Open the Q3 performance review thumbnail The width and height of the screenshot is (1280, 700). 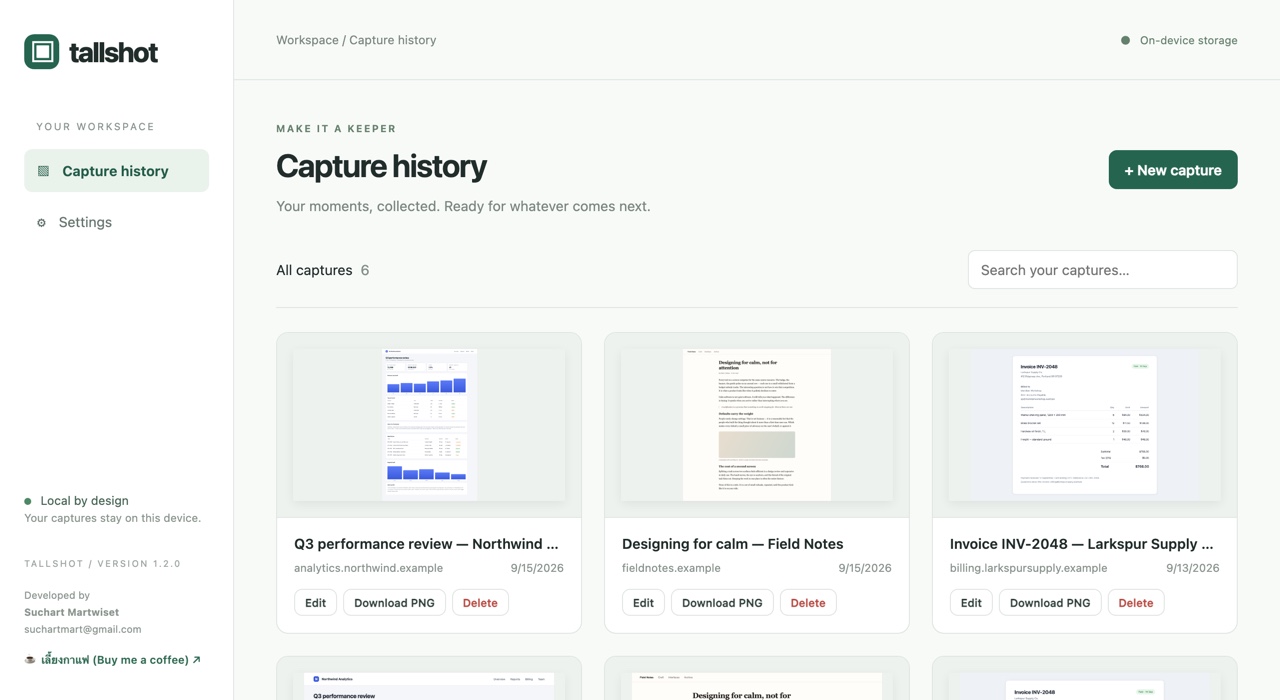click(x=429, y=425)
